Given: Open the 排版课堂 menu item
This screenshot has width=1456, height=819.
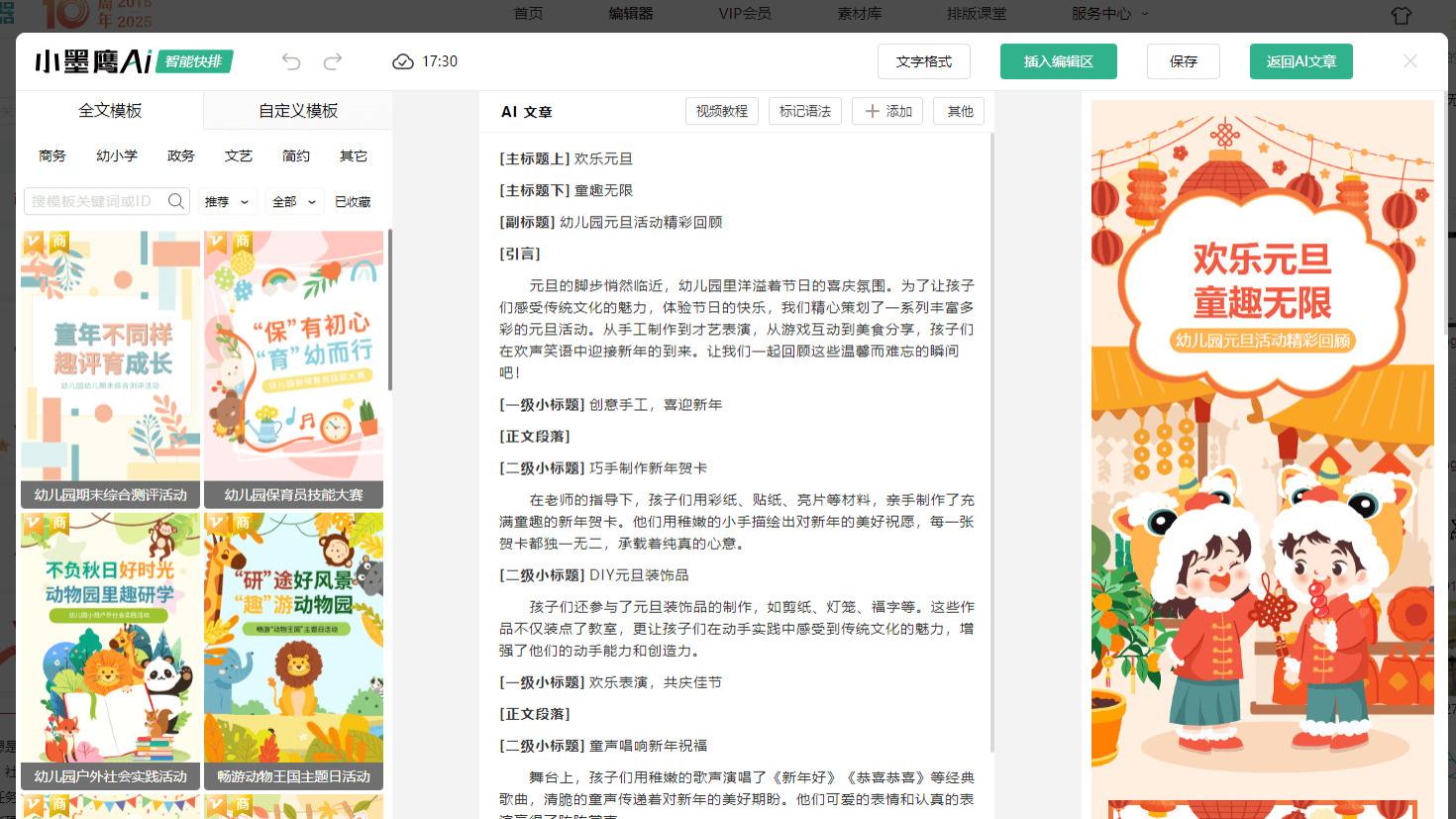Looking at the screenshot, I should pos(977,14).
